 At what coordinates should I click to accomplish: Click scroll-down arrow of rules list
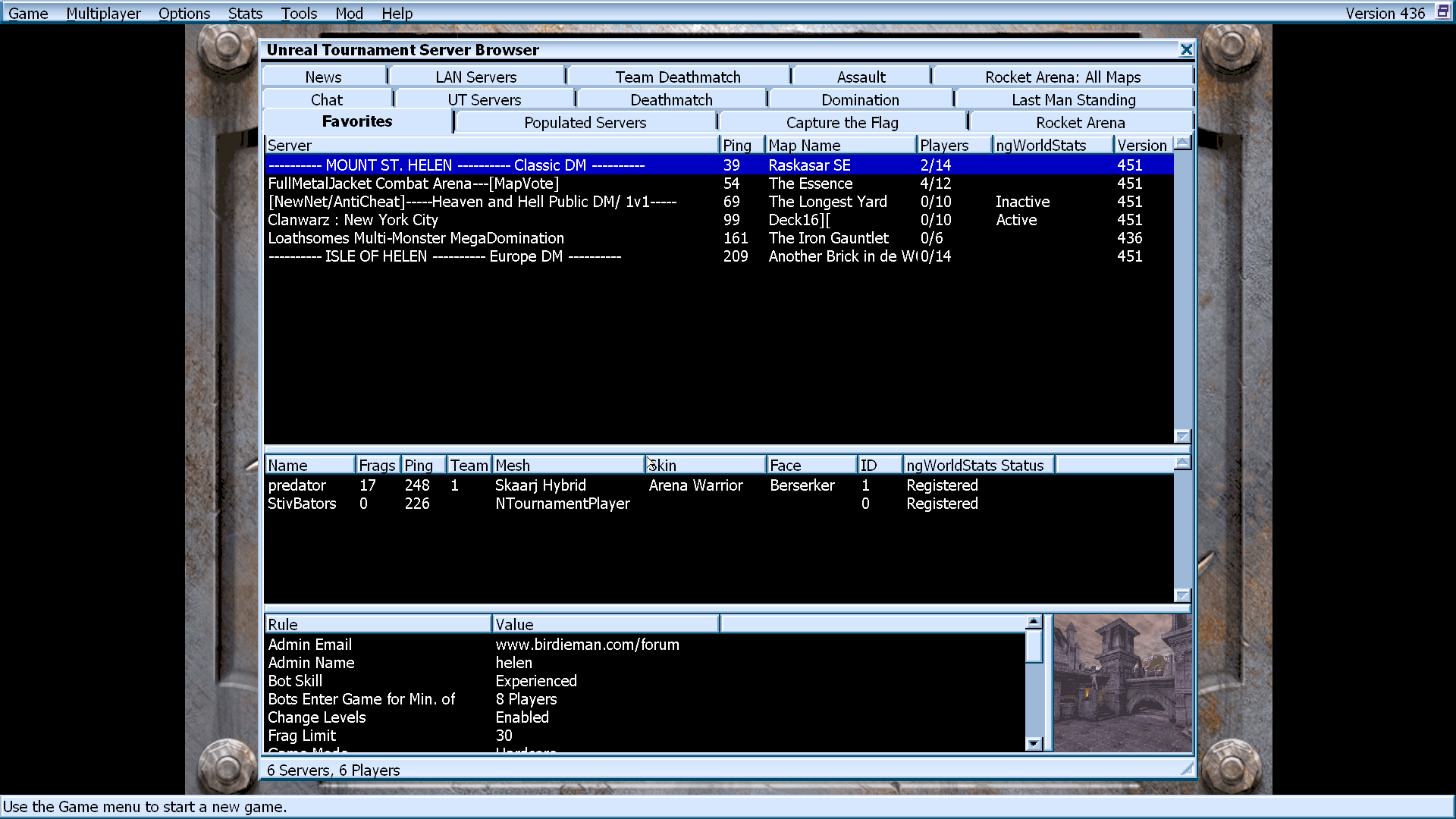(1034, 743)
